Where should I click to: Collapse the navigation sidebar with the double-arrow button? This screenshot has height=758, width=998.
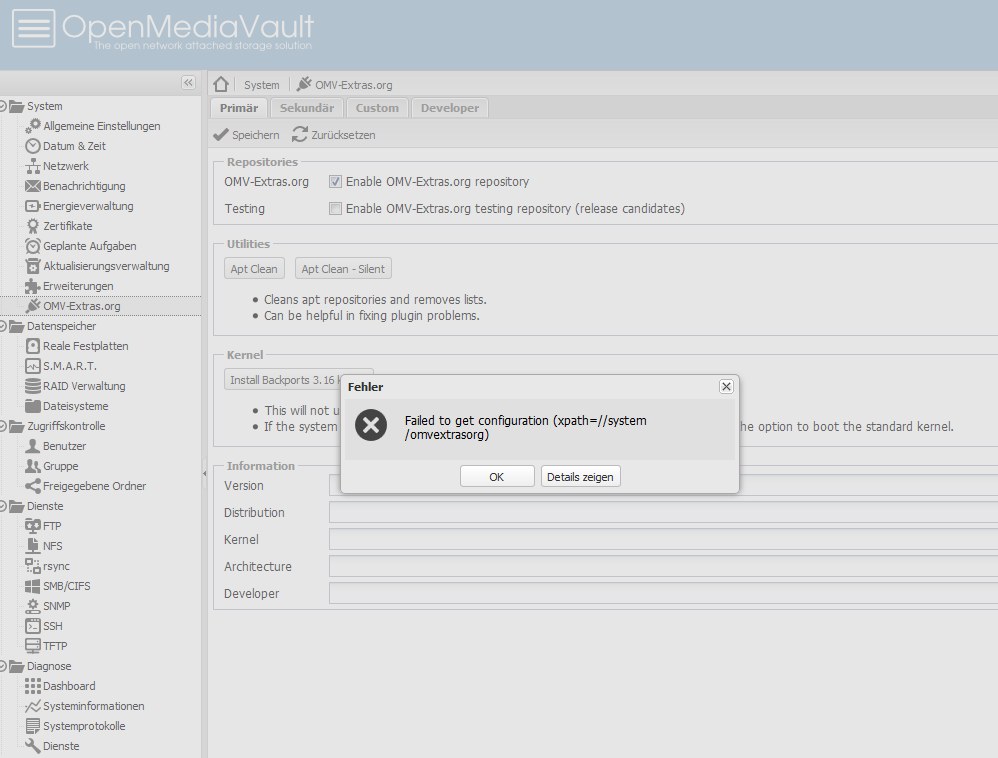click(188, 83)
